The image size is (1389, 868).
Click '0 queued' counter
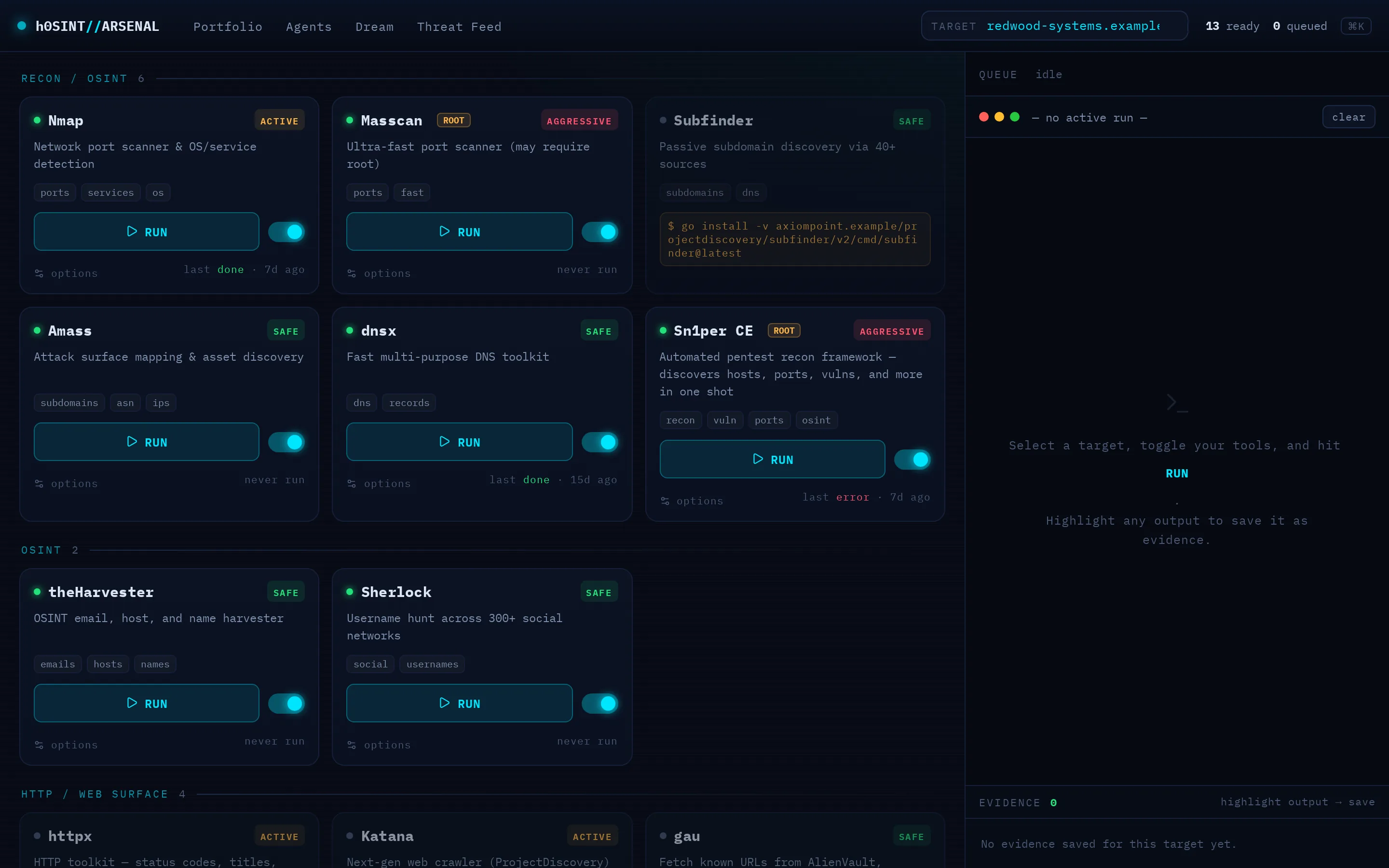(x=1299, y=26)
